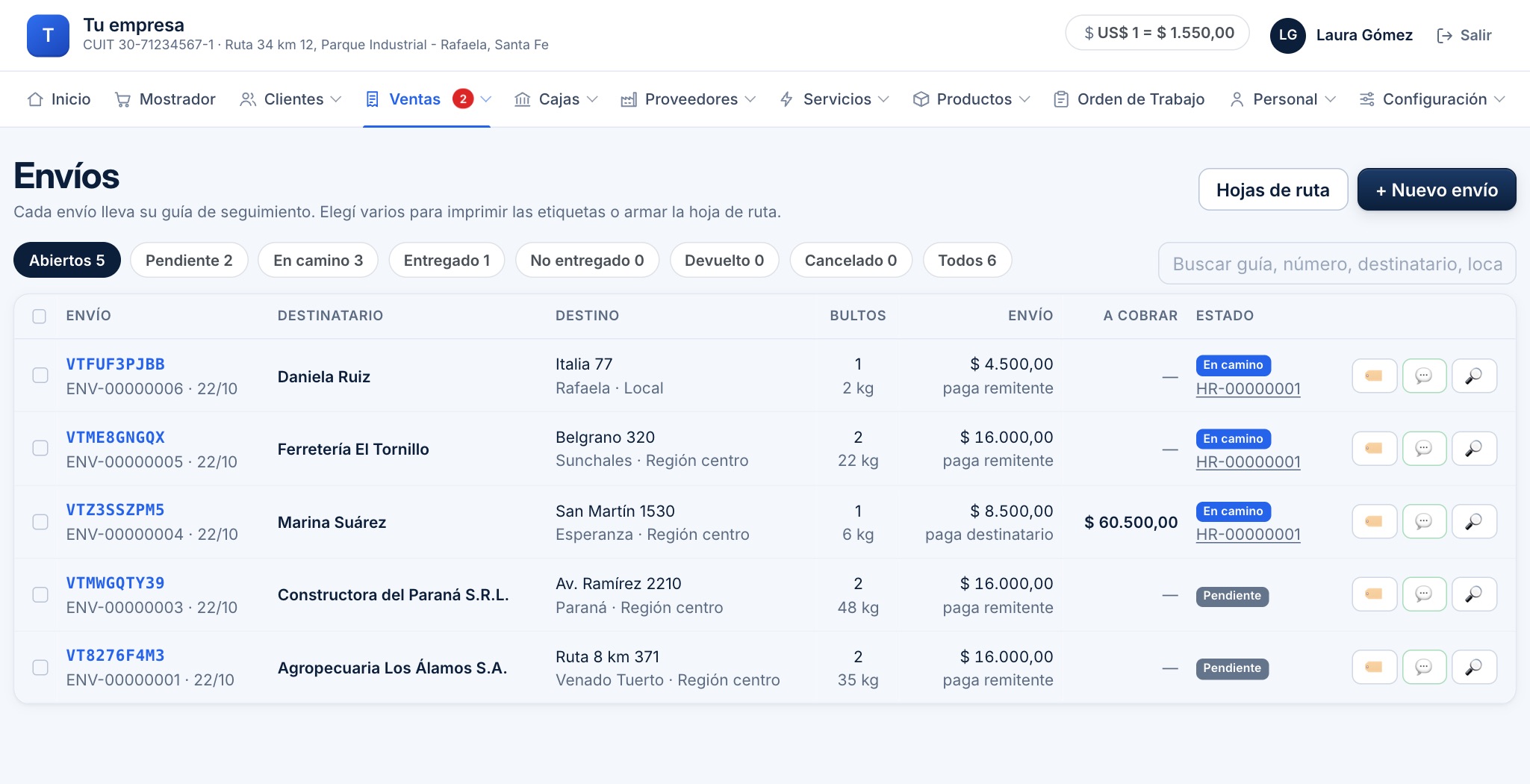Check the box for shipment VTME8GNGQX
Image resolution: width=1530 pixels, height=784 pixels.
point(40,448)
